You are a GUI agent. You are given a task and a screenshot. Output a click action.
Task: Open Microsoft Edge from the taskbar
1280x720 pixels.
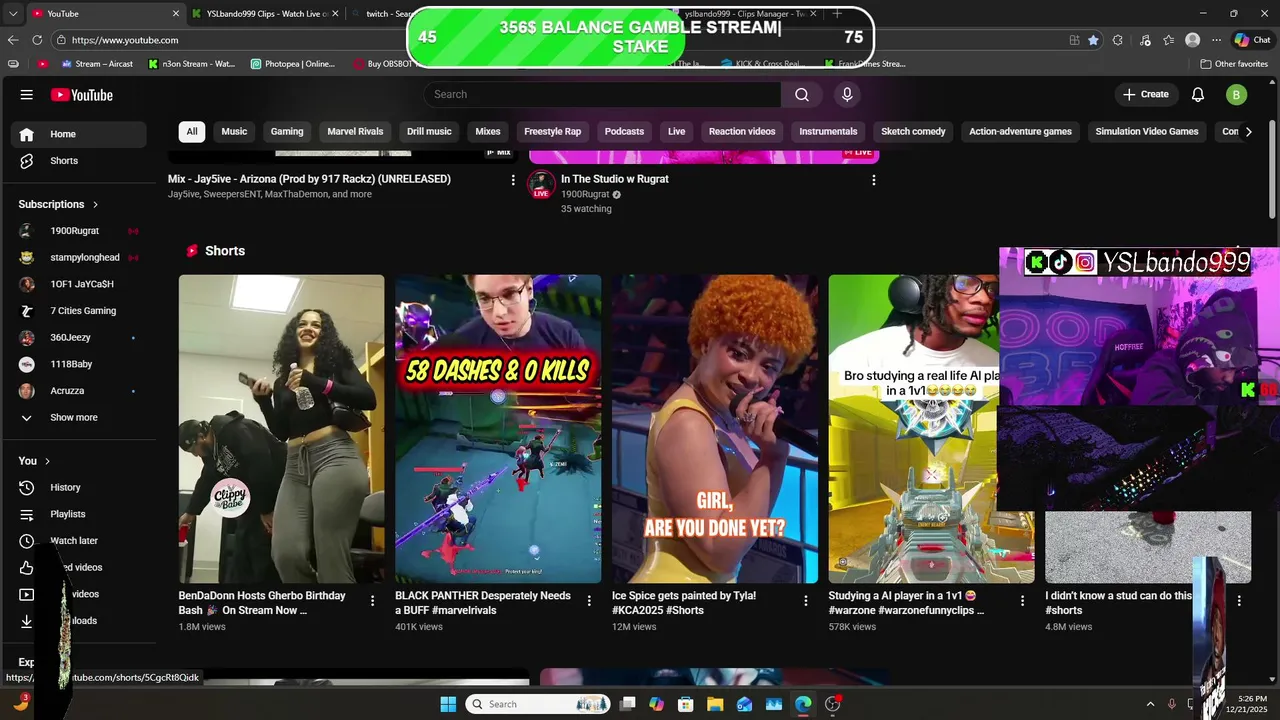803,704
